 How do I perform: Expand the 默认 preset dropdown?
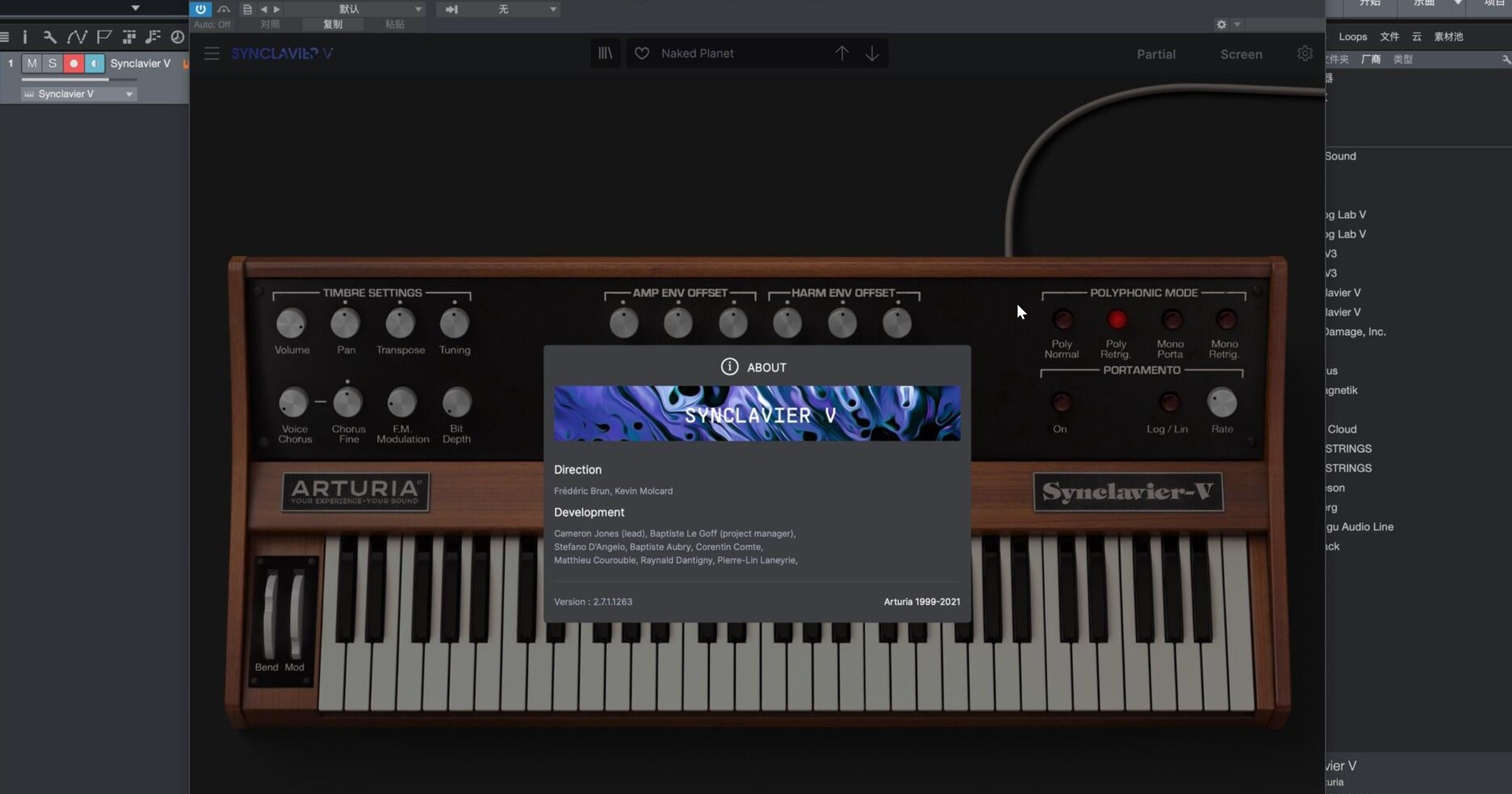click(x=418, y=9)
